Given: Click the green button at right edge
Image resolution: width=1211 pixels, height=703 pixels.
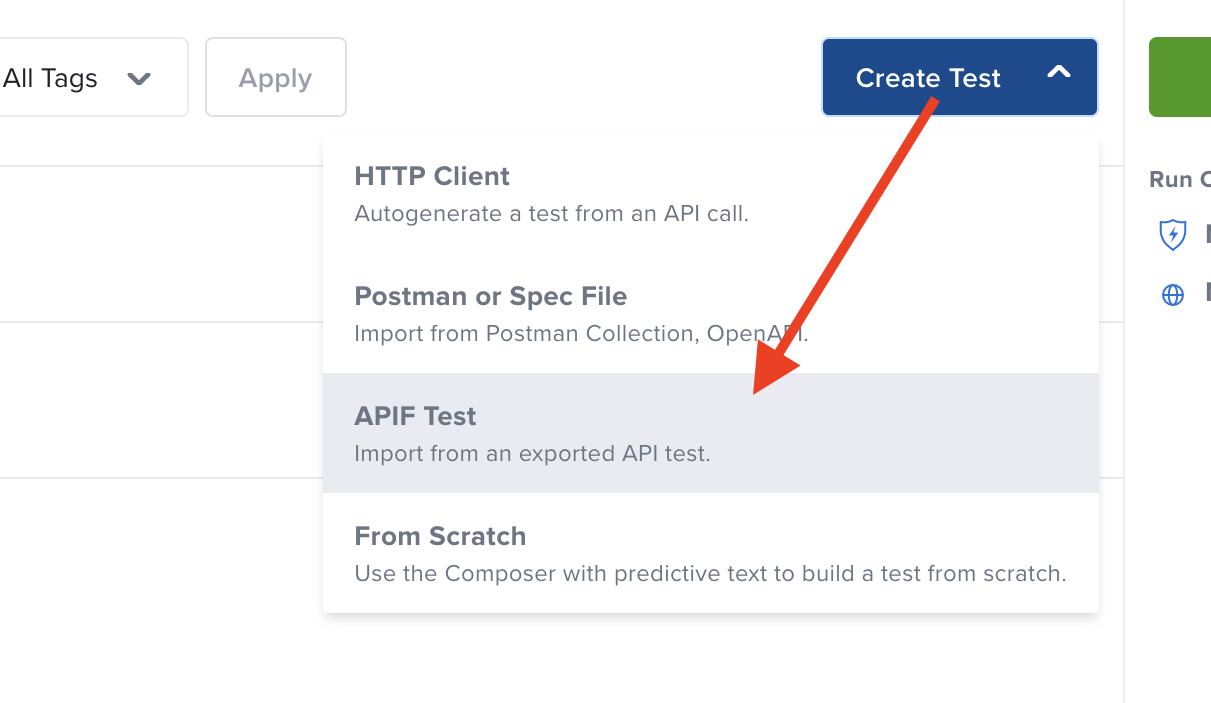Looking at the screenshot, I should [1180, 78].
